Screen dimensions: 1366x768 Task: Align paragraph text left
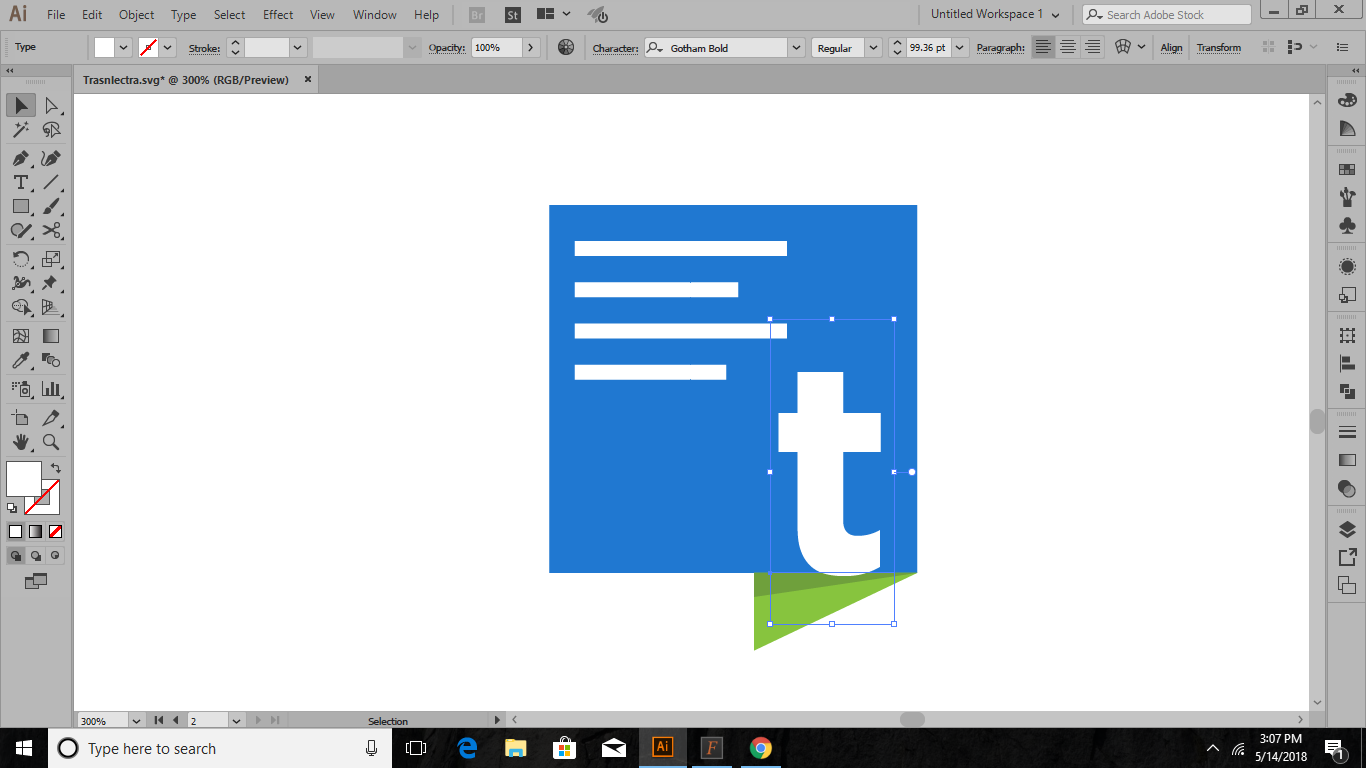coord(1043,47)
